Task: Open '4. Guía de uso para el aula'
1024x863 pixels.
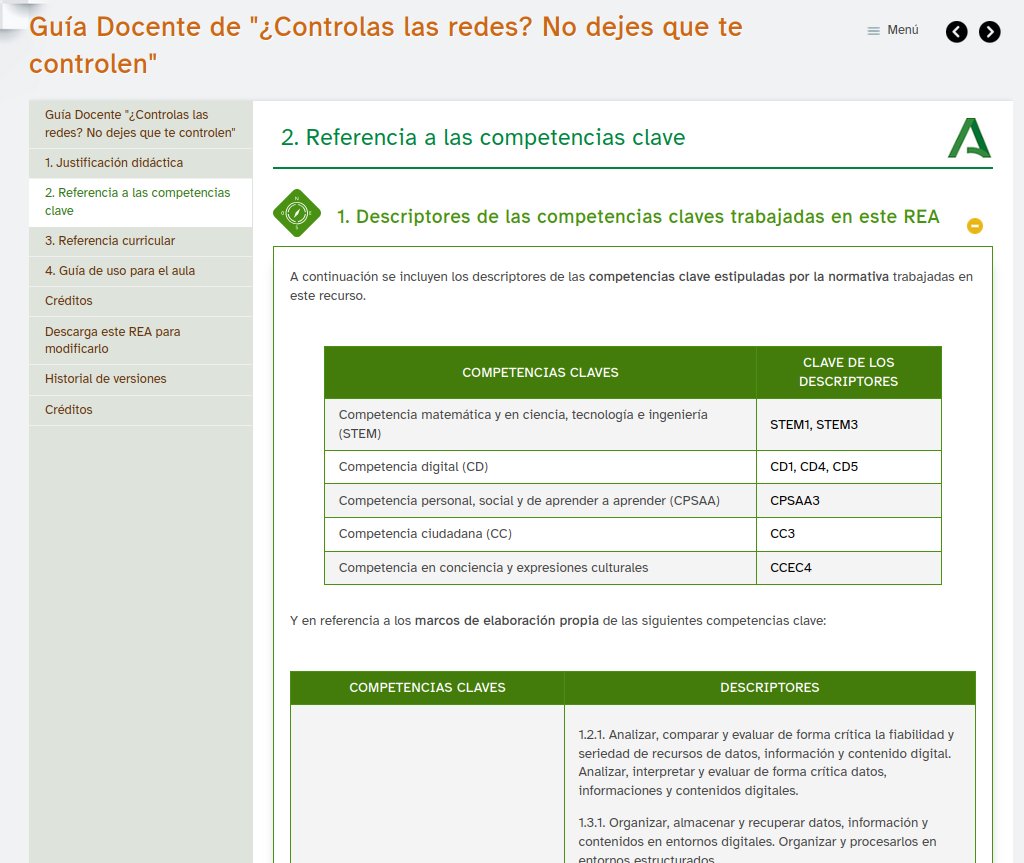Action: (140, 271)
